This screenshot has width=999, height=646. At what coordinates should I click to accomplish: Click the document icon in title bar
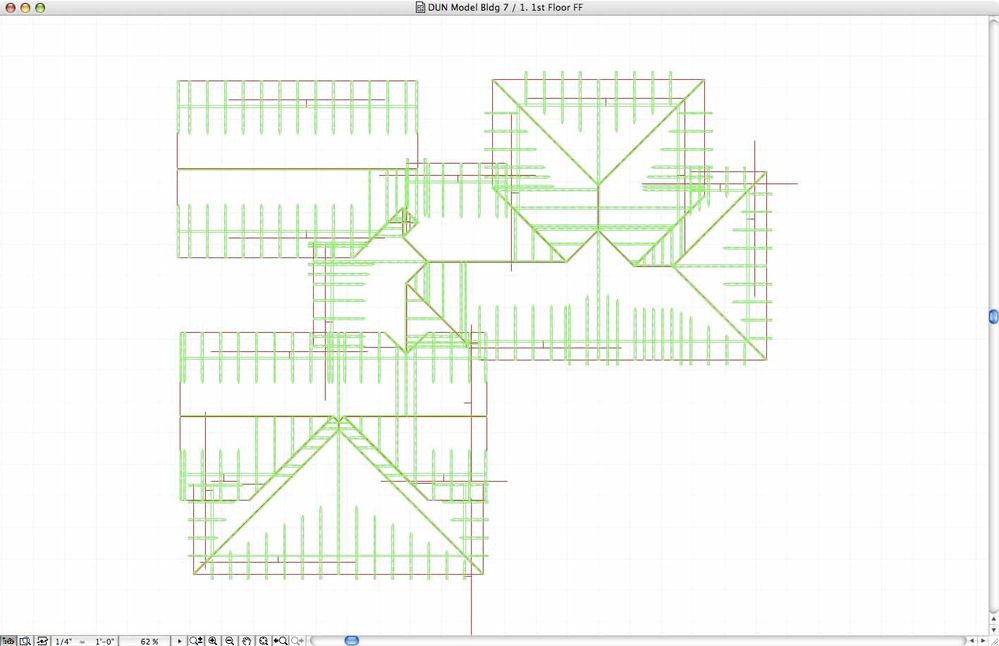pyautogui.click(x=420, y=8)
